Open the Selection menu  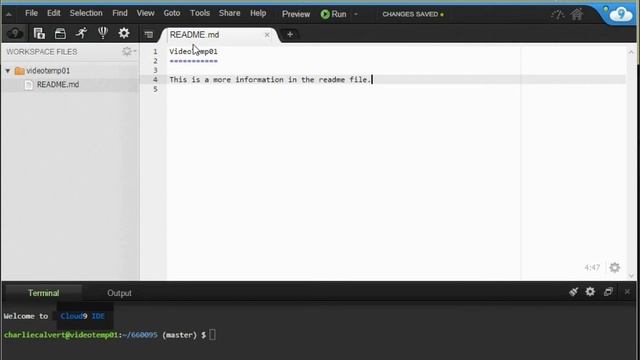coord(86,13)
